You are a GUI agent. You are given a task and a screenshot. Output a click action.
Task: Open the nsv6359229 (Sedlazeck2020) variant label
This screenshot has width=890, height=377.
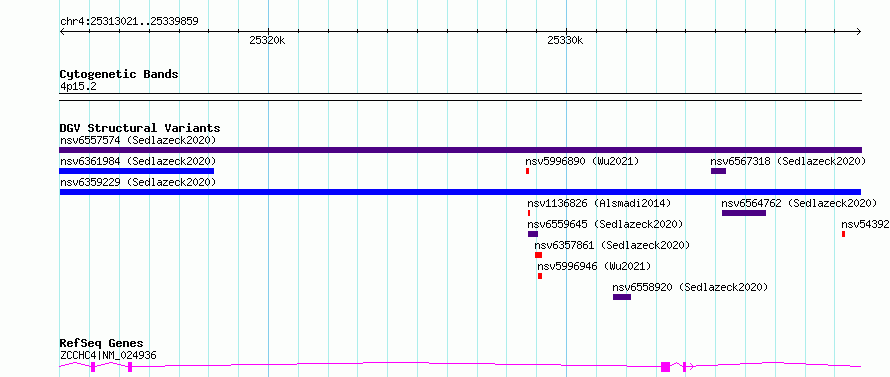[x=138, y=182]
